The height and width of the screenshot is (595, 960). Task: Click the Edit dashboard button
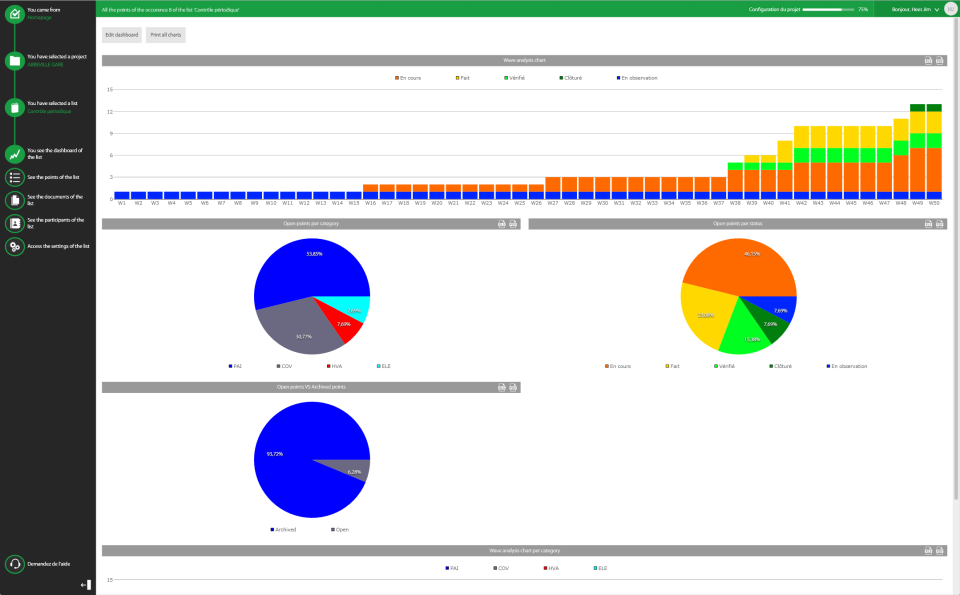click(122, 35)
